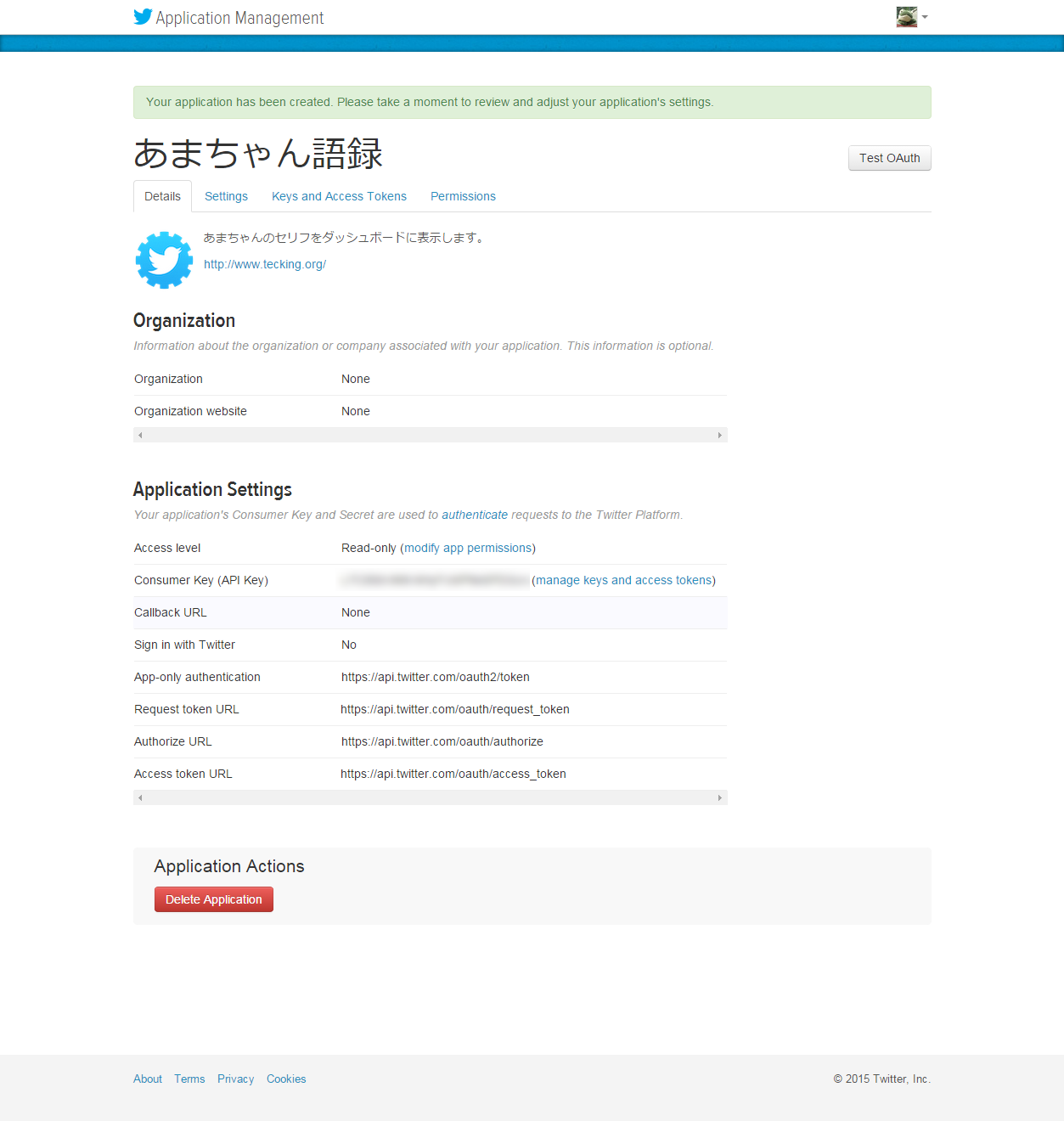Image resolution: width=1064 pixels, height=1121 pixels.
Task: Click the Application Settings heading
Action: click(x=212, y=489)
